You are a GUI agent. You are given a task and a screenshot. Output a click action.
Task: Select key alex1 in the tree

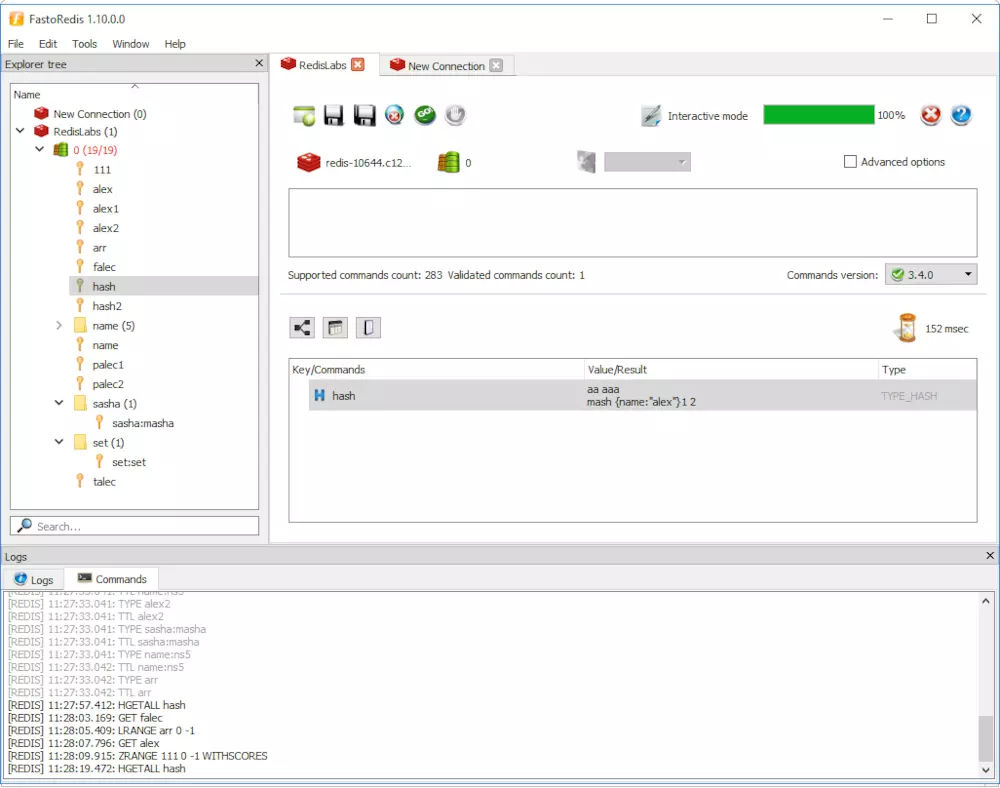(x=105, y=208)
